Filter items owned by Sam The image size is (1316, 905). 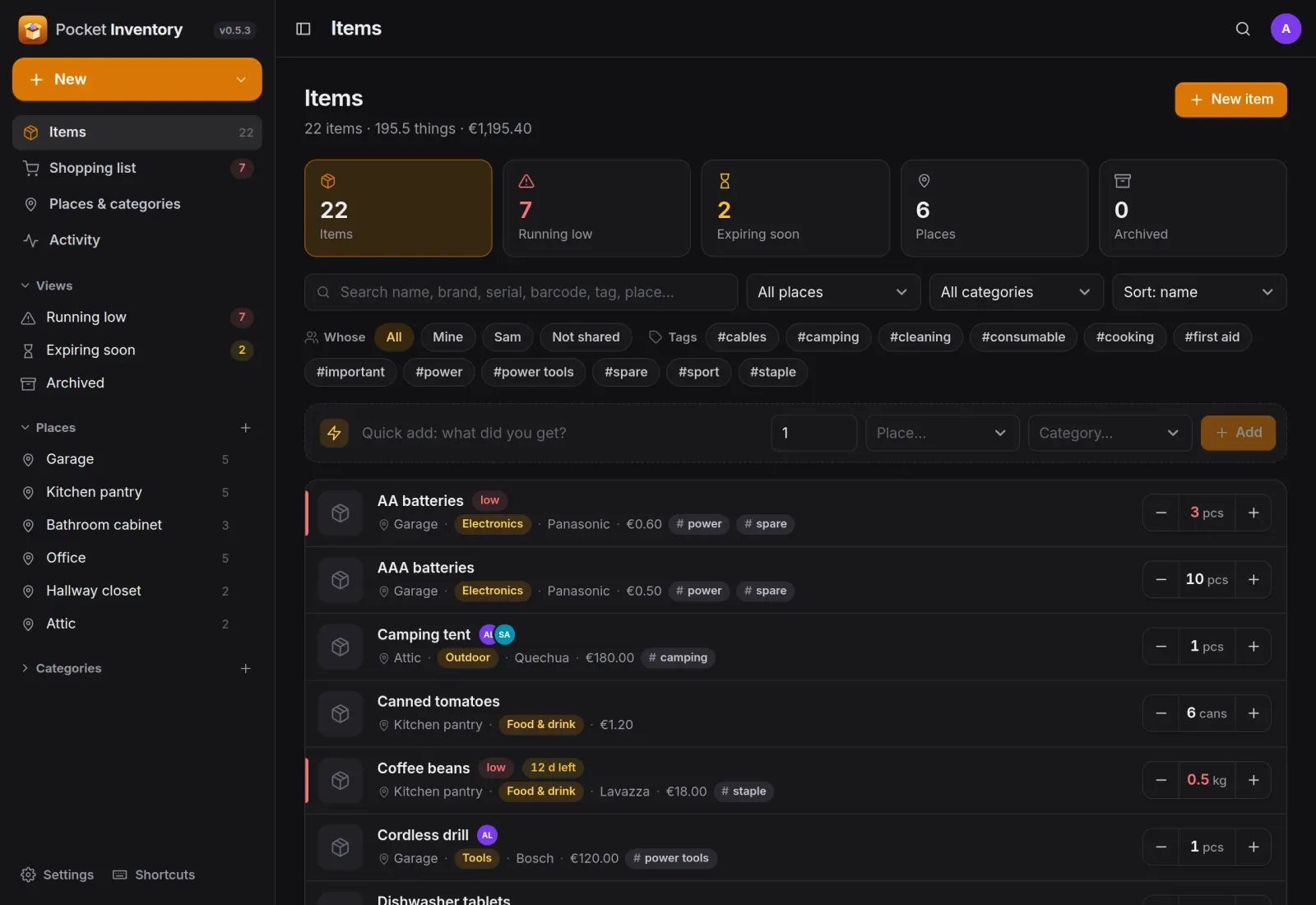(507, 337)
